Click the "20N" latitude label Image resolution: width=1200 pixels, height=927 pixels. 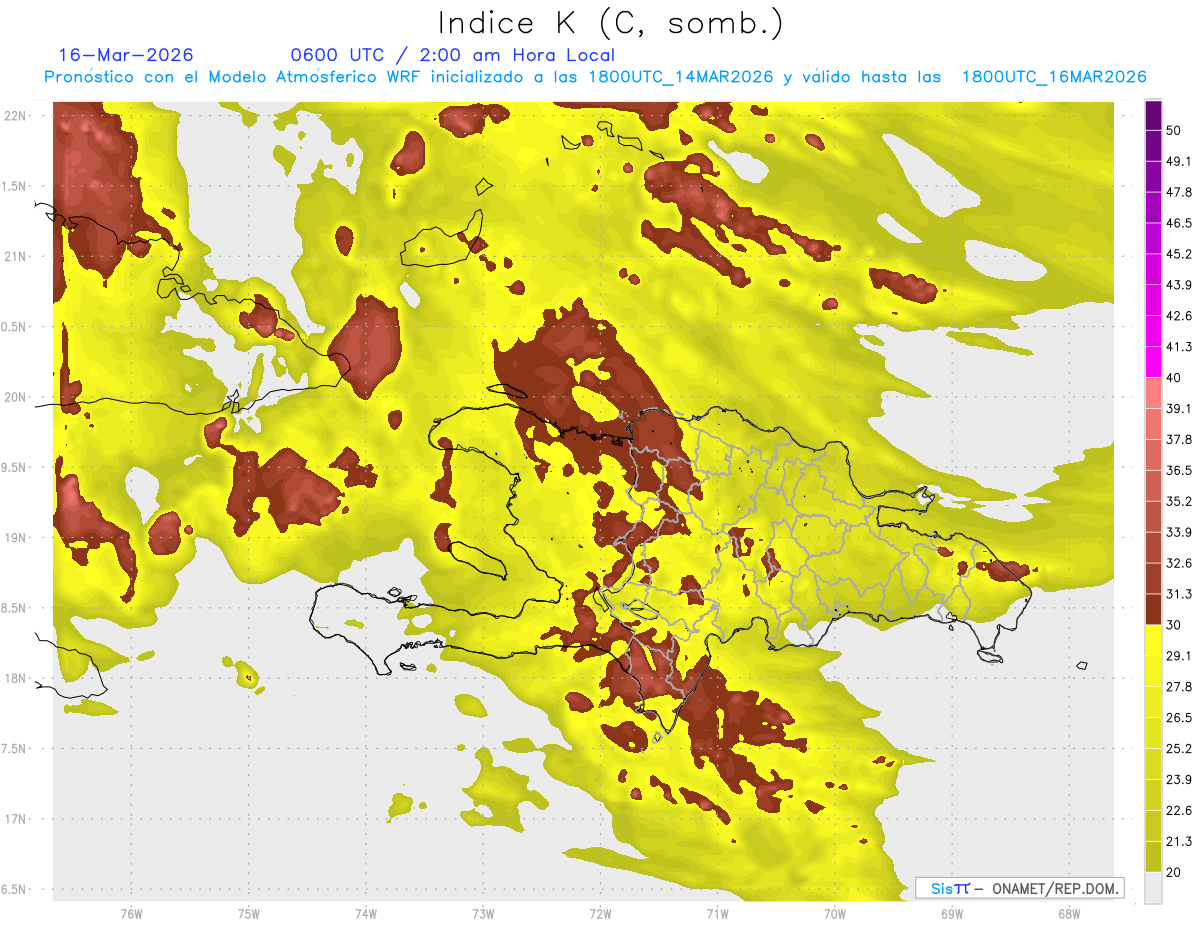(15, 397)
